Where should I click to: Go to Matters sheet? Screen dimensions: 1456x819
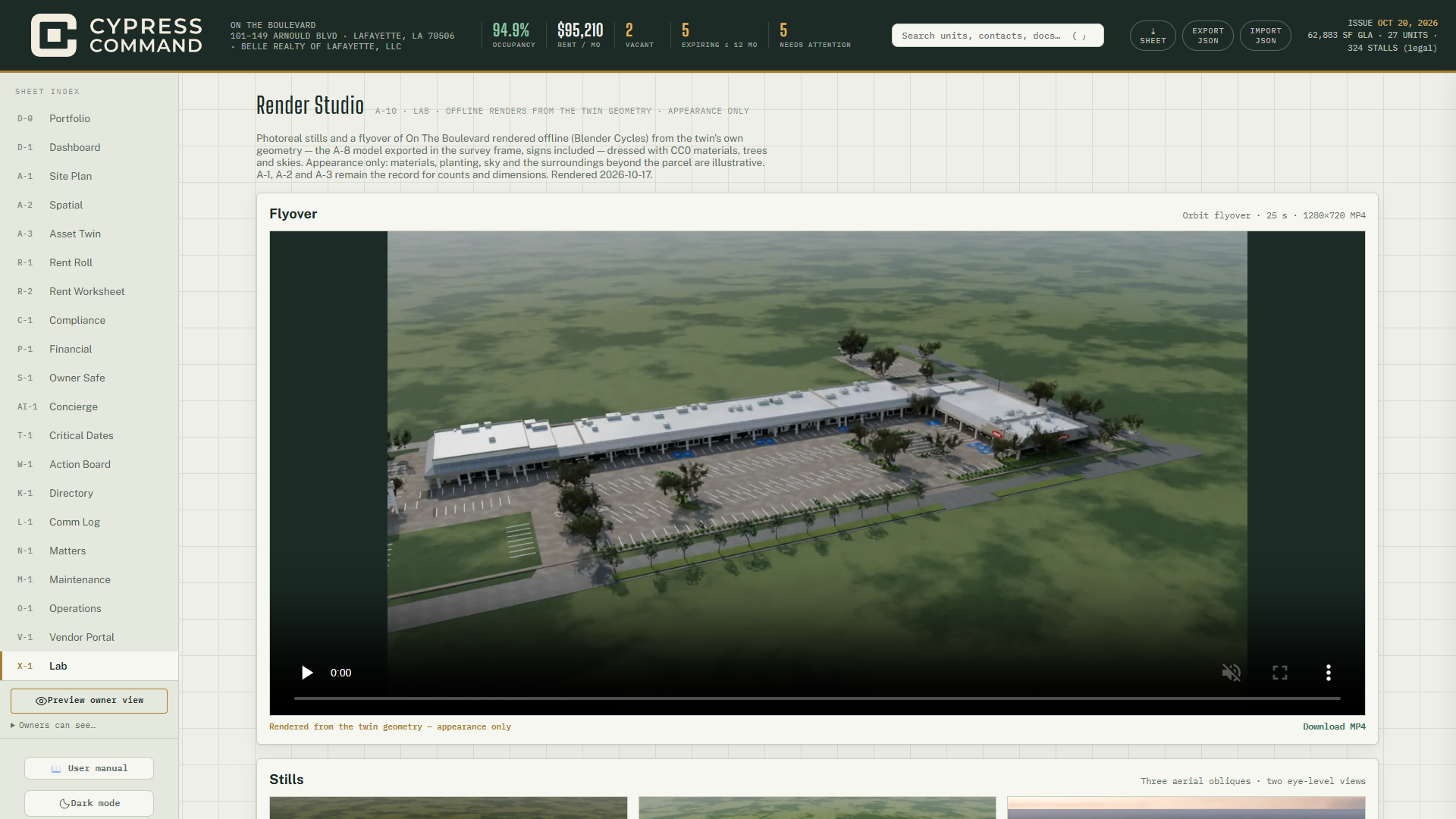pyautogui.click(x=89, y=551)
